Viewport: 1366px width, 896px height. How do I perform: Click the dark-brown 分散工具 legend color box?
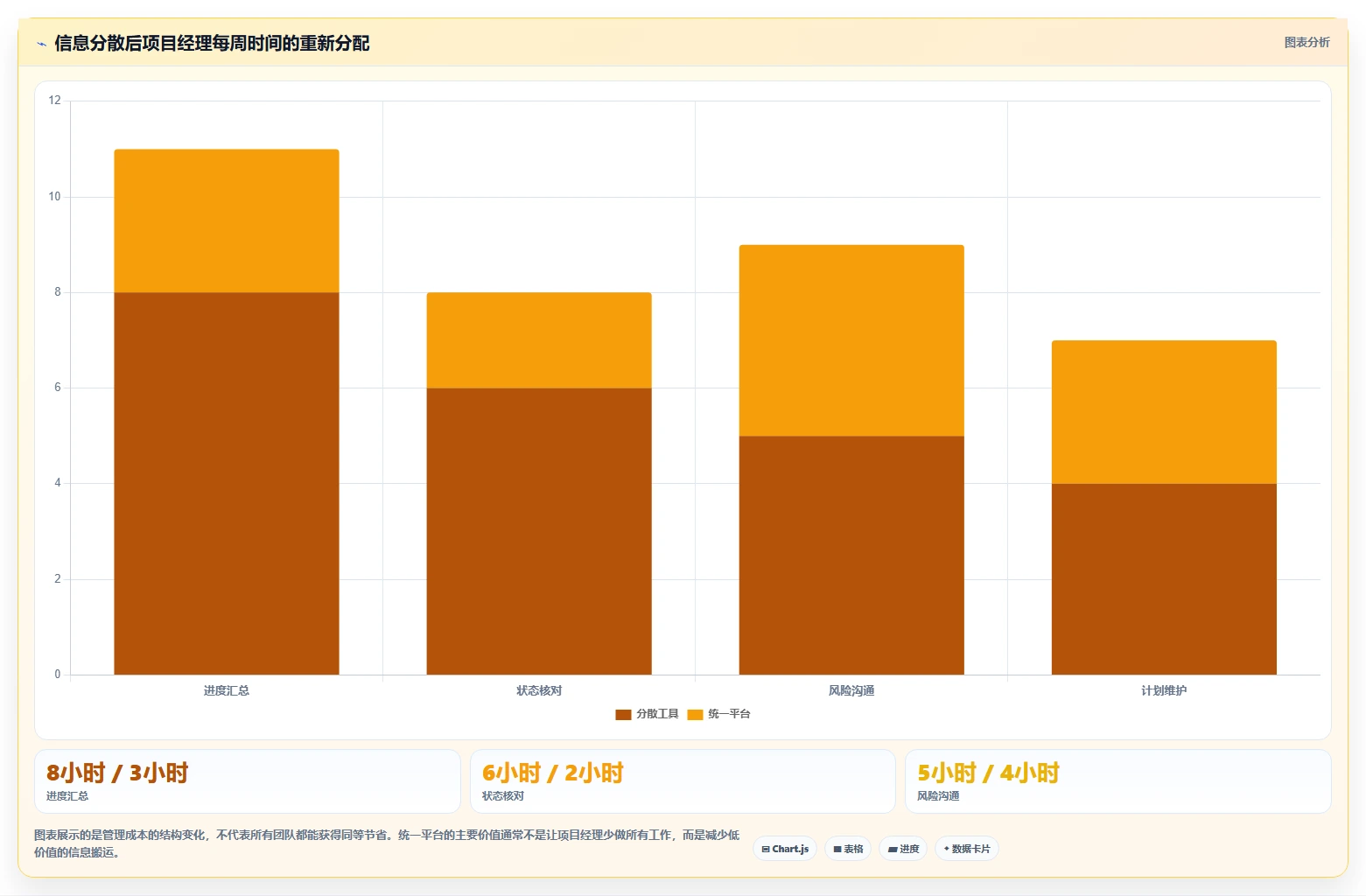click(623, 714)
